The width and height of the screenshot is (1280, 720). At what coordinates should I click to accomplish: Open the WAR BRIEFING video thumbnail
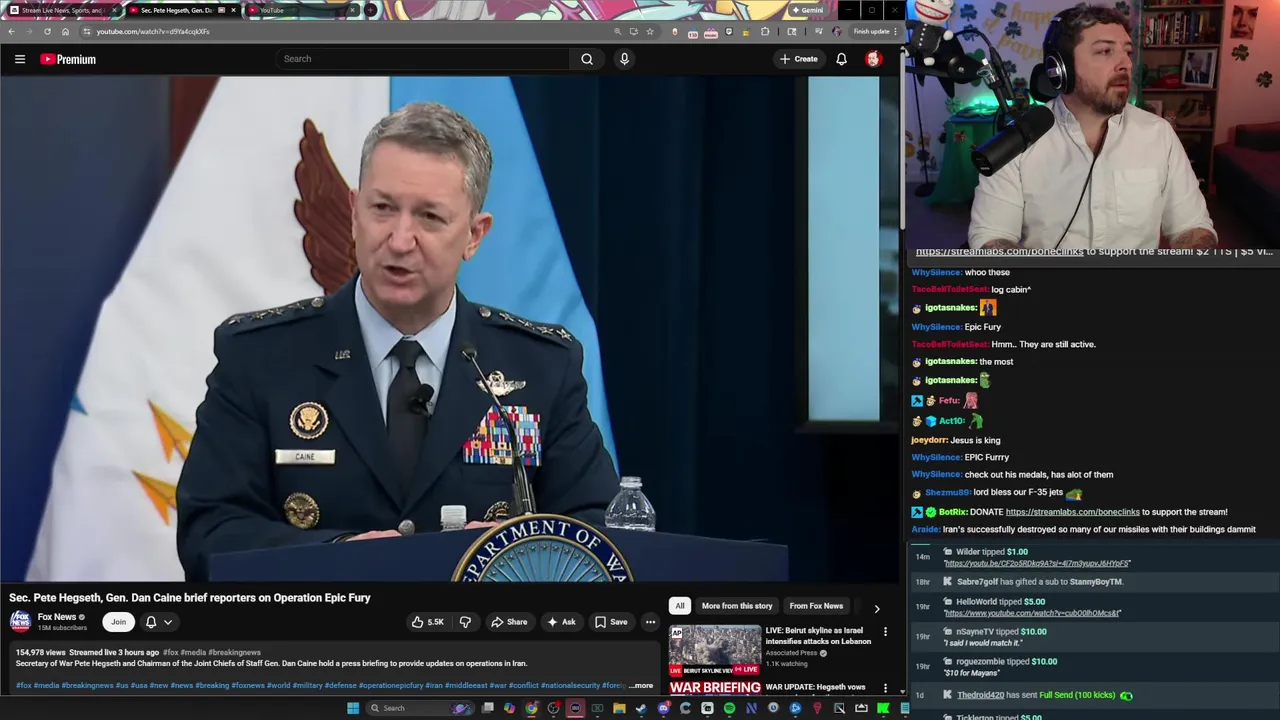point(715,688)
